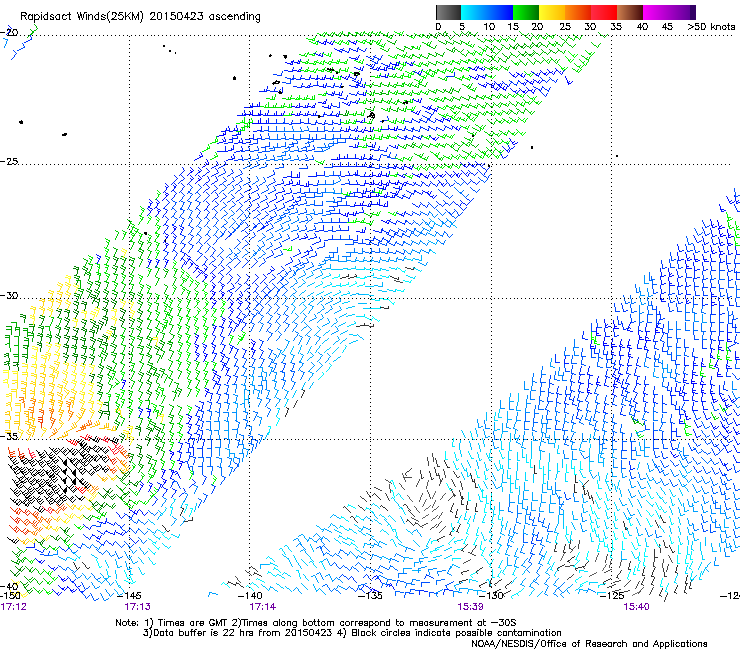Click the longitude axis label '-145'
The width and height of the screenshot is (740, 650).
pyautogui.click(x=130, y=596)
